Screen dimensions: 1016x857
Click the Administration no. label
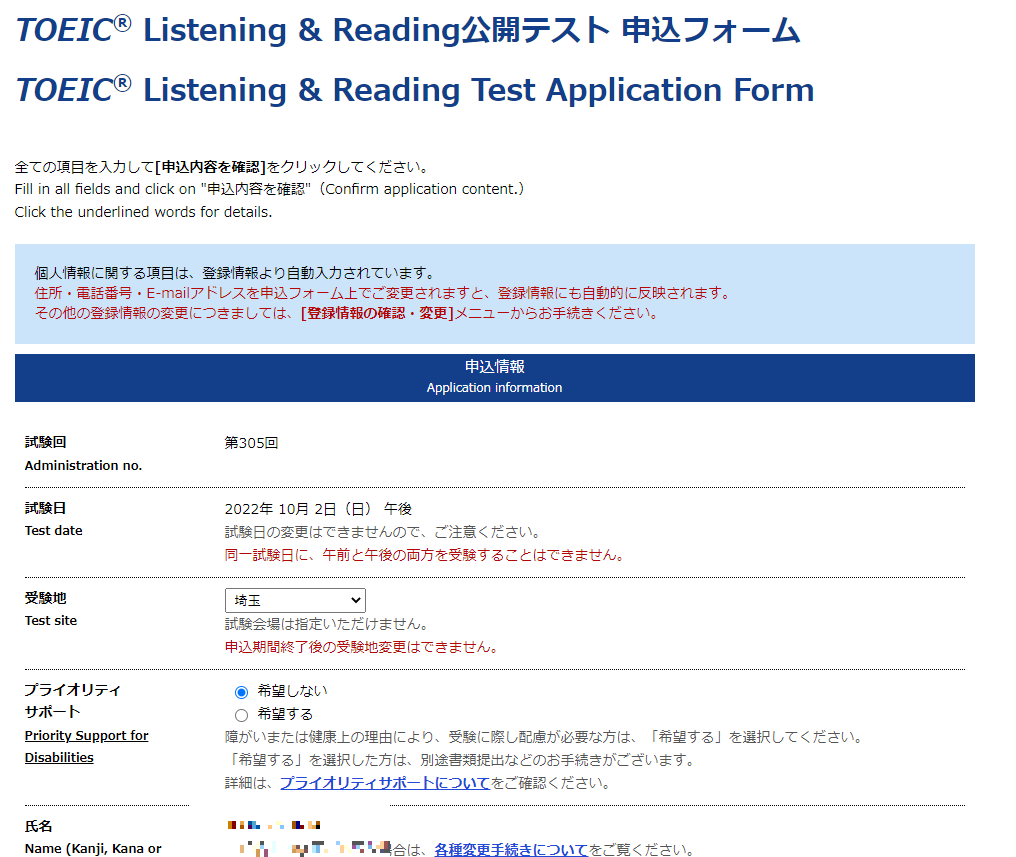84,466
